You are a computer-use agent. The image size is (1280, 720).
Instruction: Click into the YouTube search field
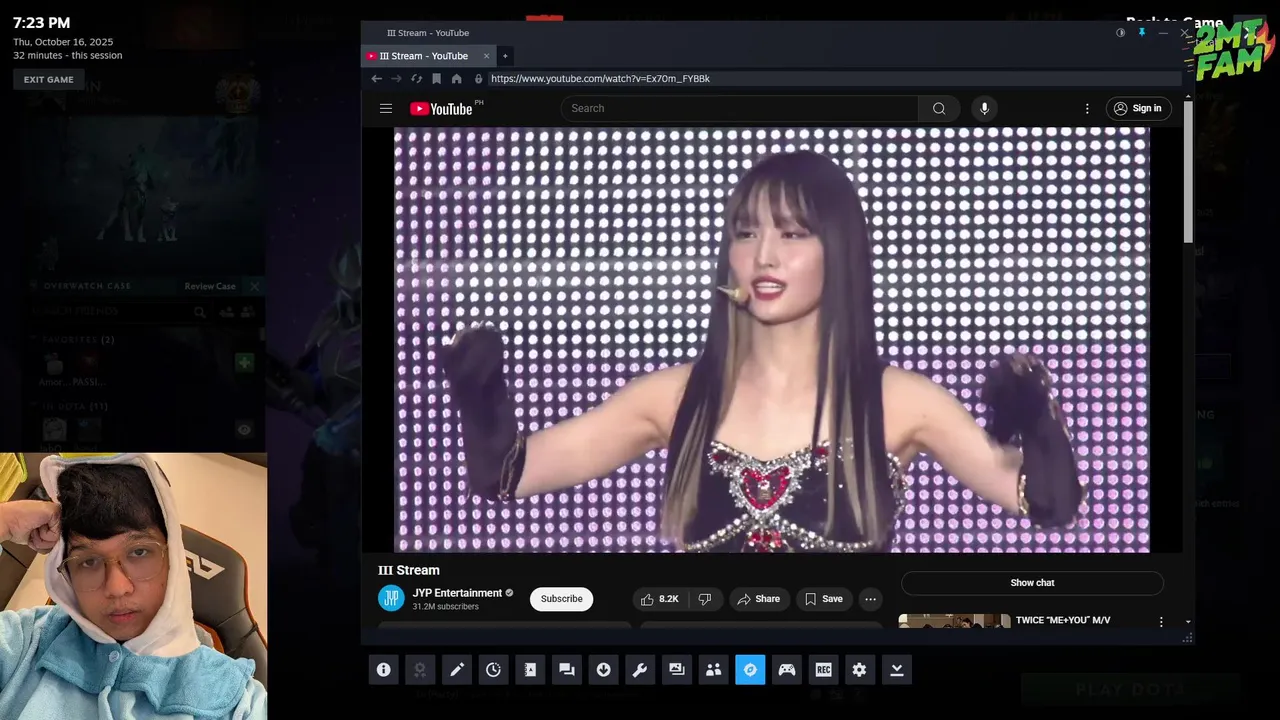pos(739,108)
